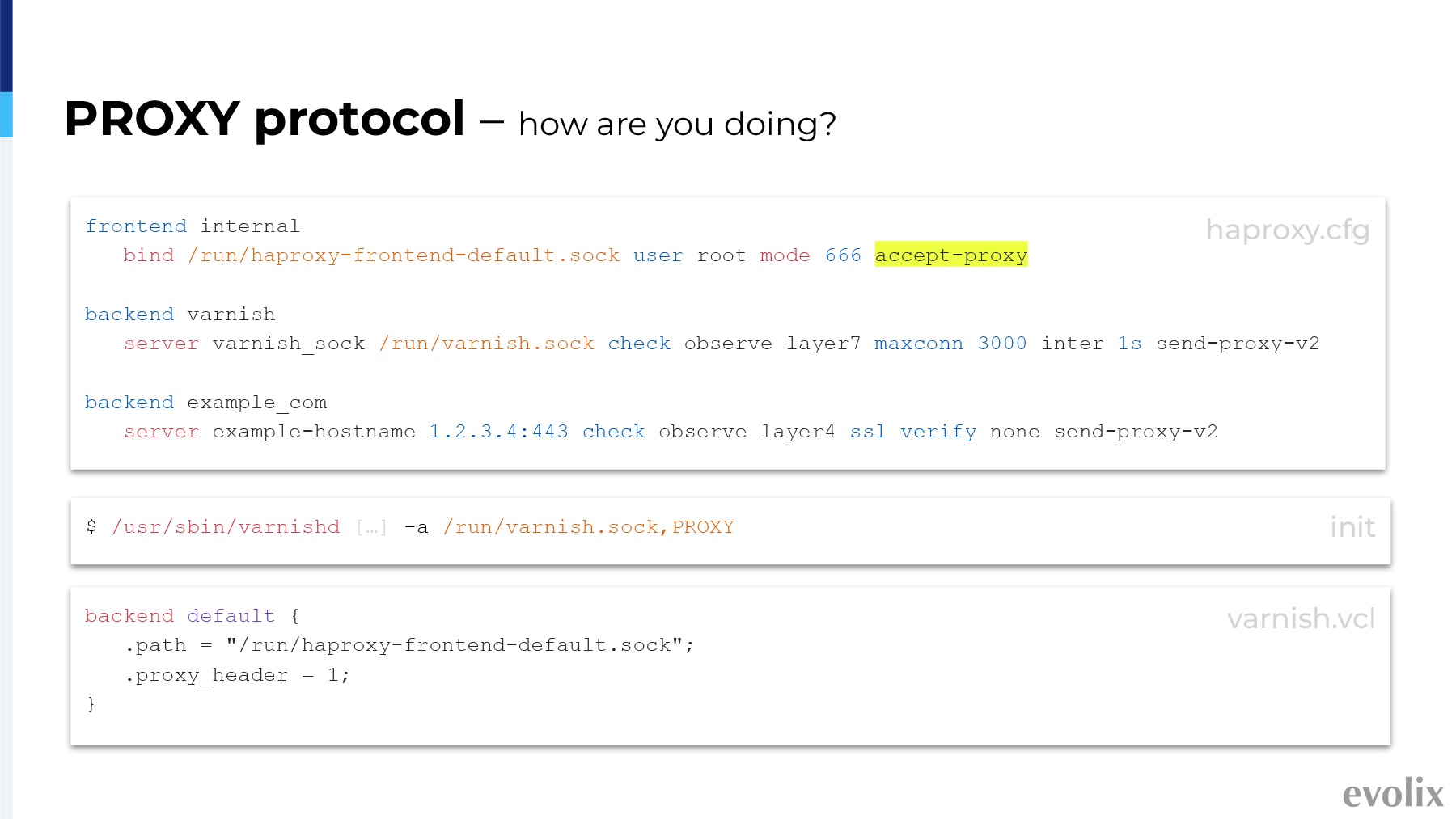Click the 'ssl' keyword

[868, 432]
